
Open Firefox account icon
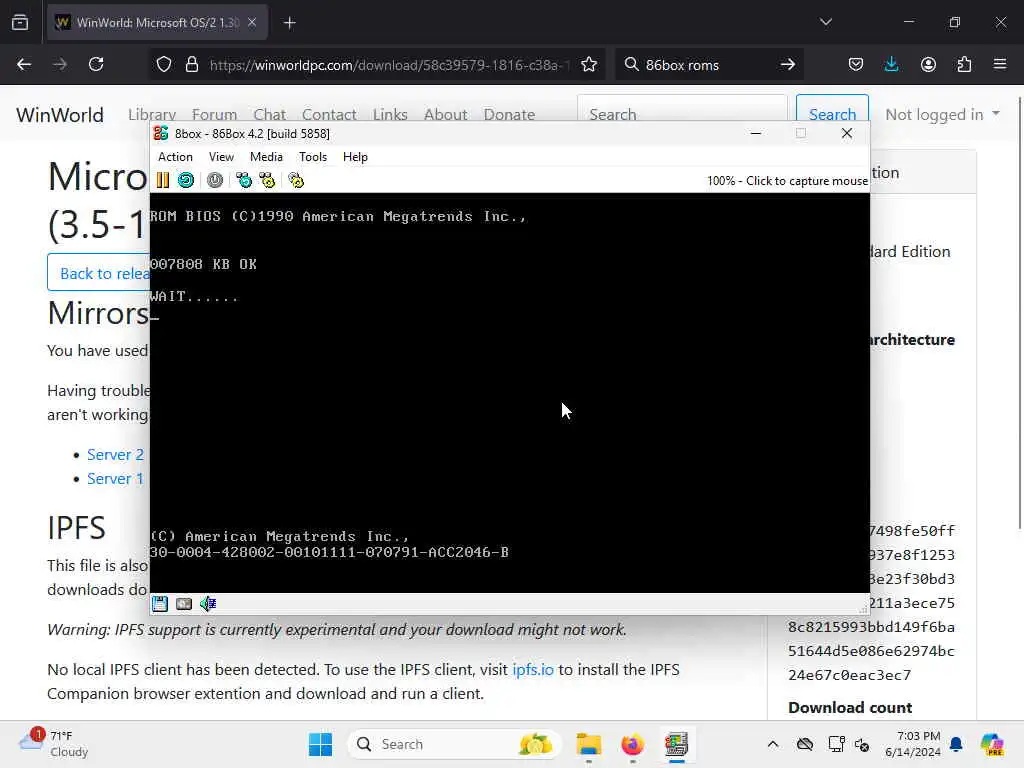[x=928, y=65]
